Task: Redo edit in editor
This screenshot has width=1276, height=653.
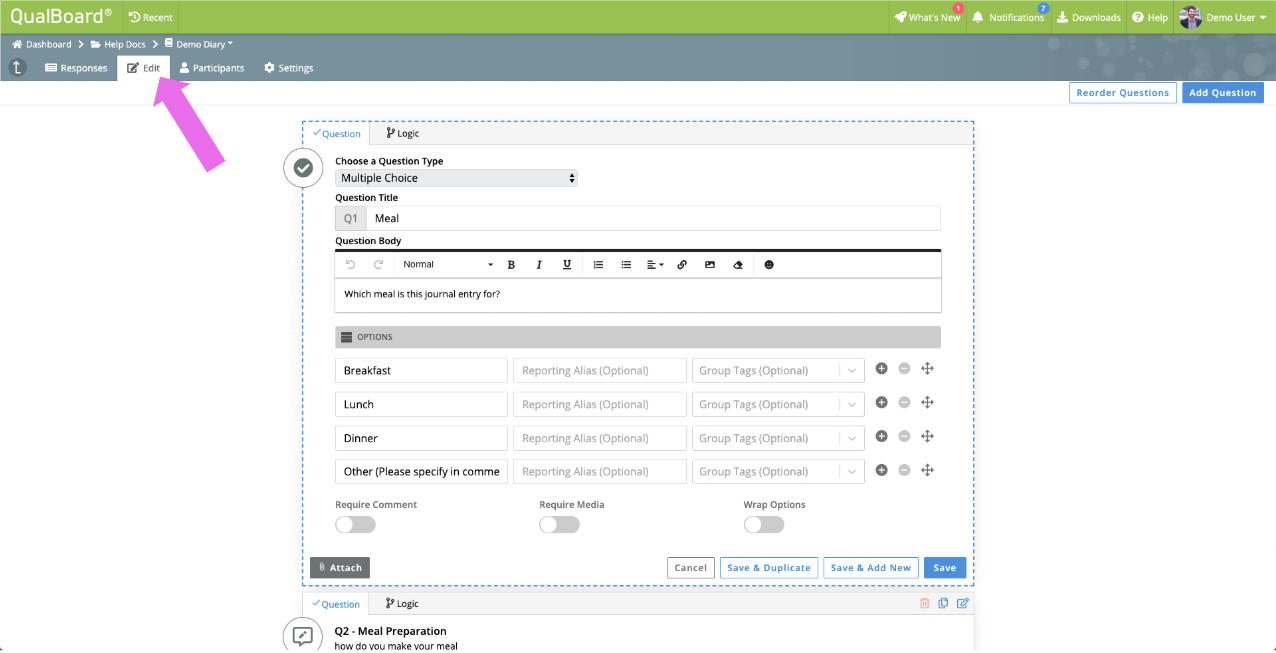Action: coord(378,265)
